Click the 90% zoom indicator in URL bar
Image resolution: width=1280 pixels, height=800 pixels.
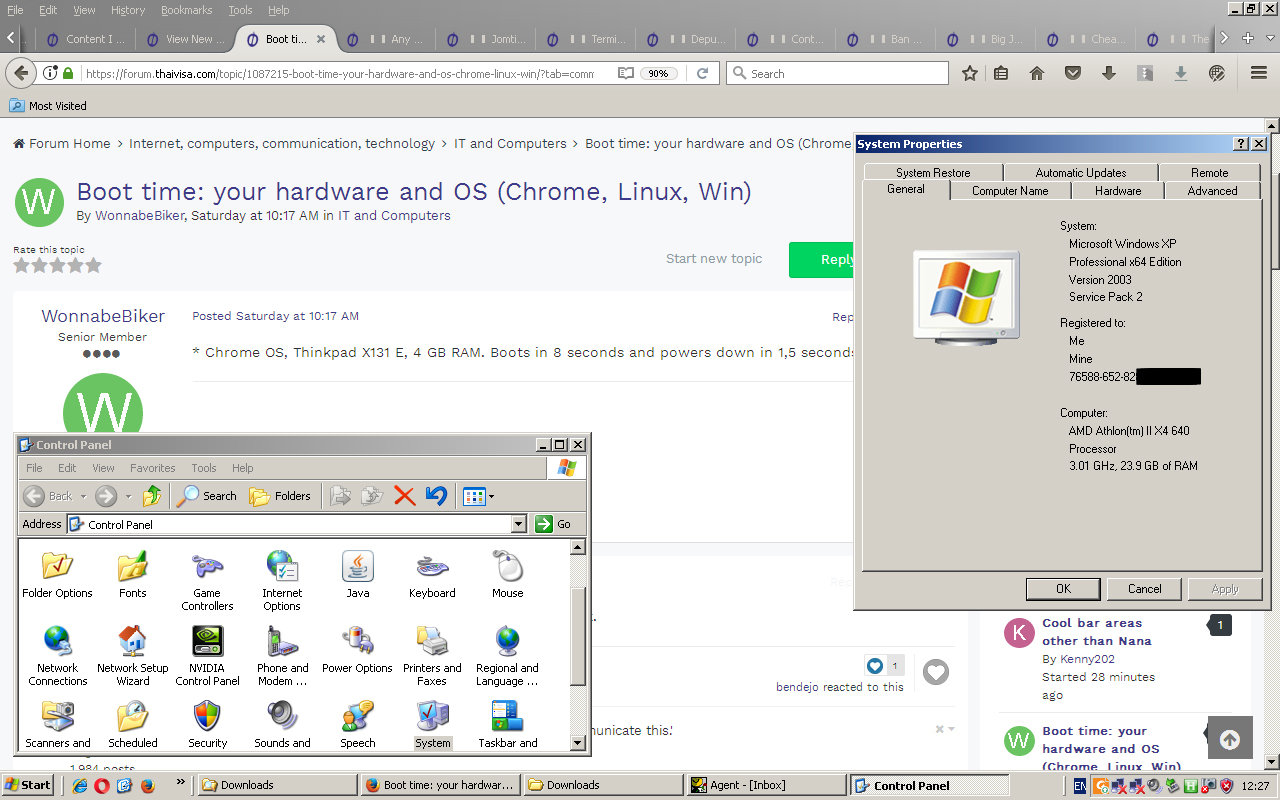tap(657, 73)
